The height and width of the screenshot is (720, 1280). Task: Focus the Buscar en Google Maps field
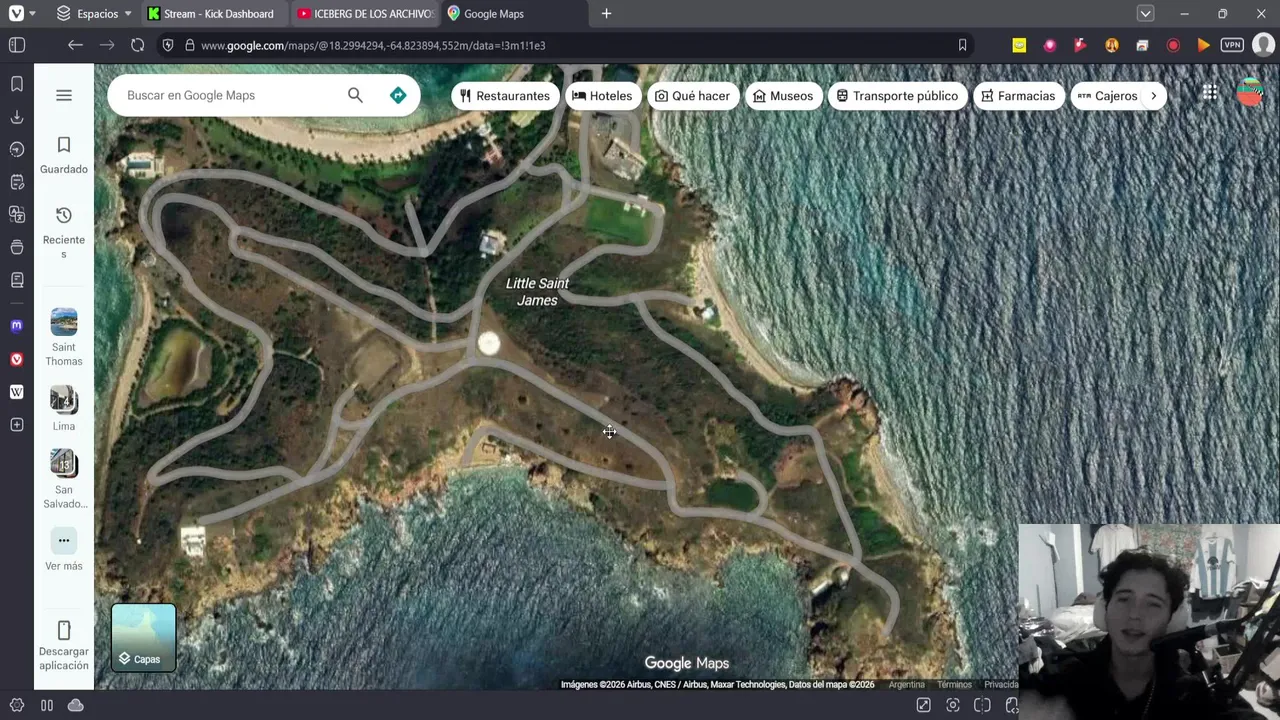pos(230,95)
